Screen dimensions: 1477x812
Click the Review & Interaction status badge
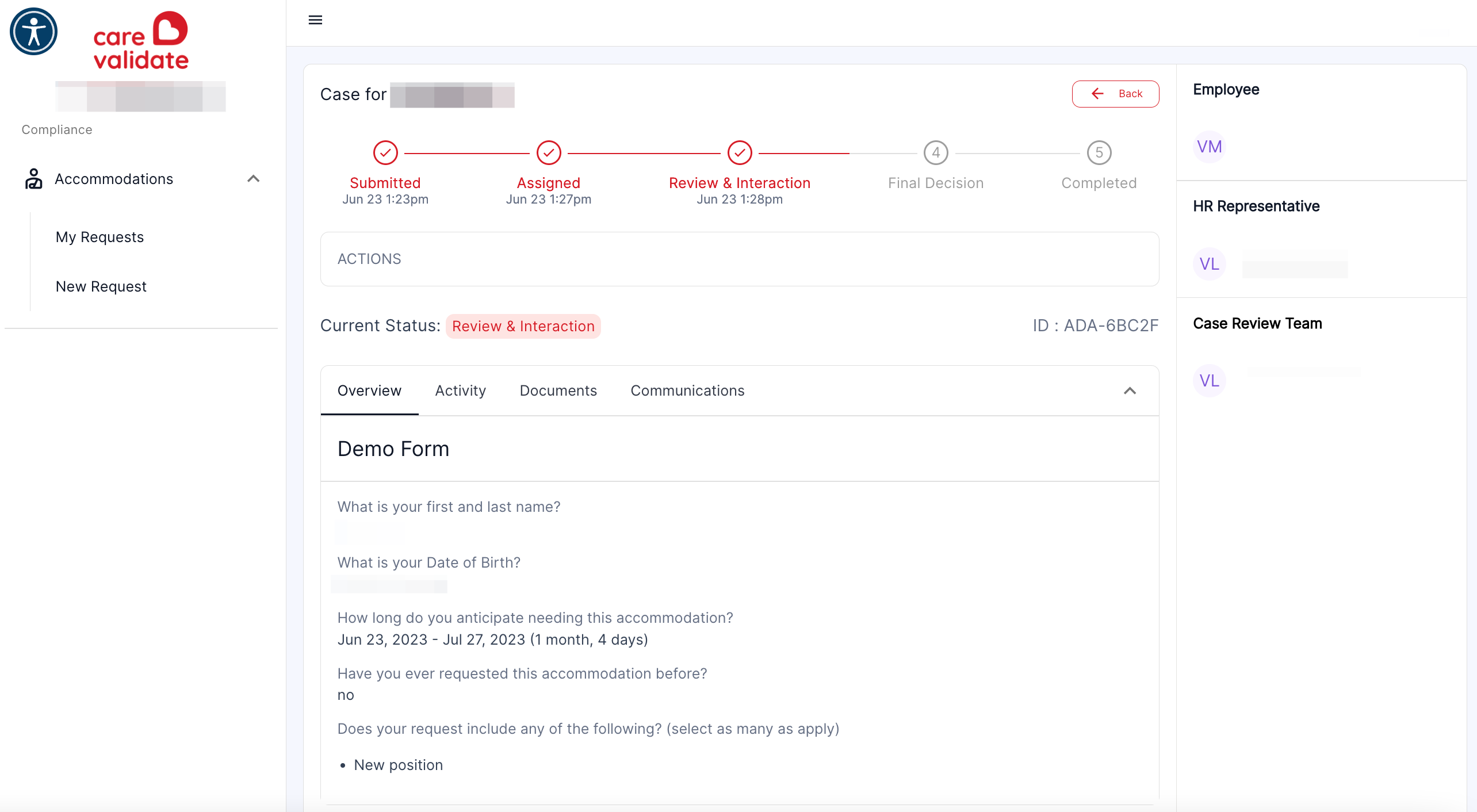pos(523,326)
